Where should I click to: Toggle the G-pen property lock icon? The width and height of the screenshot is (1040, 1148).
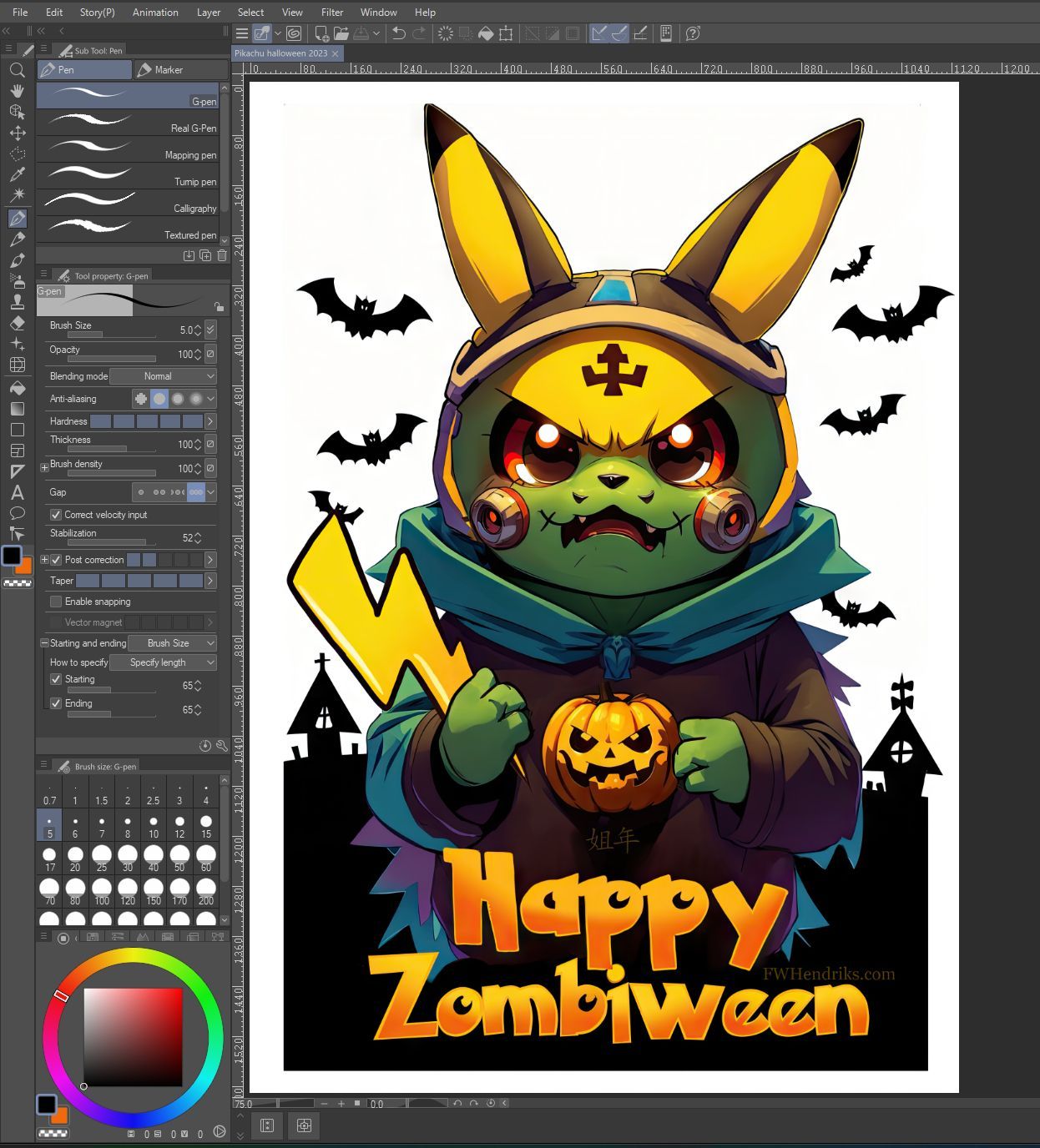click(x=218, y=306)
